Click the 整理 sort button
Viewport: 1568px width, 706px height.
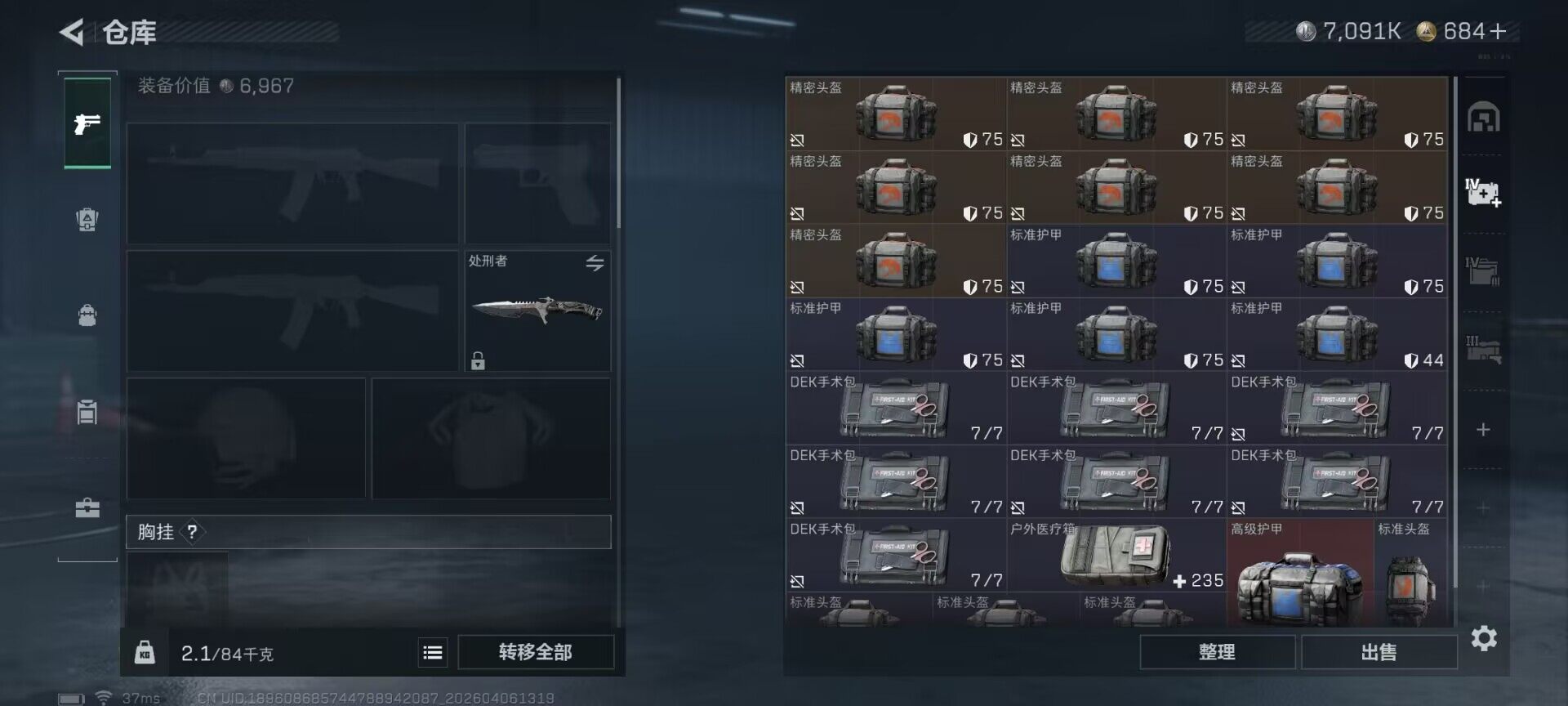click(x=1217, y=652)
